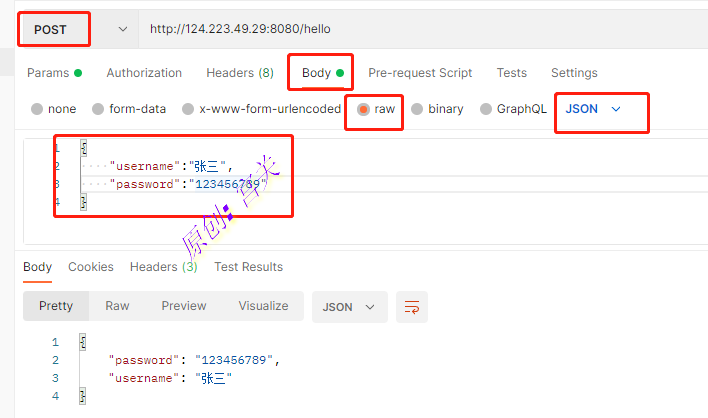Click the wrap lines icon in response
Screen dimensions: 708x418
pos(410,307)
